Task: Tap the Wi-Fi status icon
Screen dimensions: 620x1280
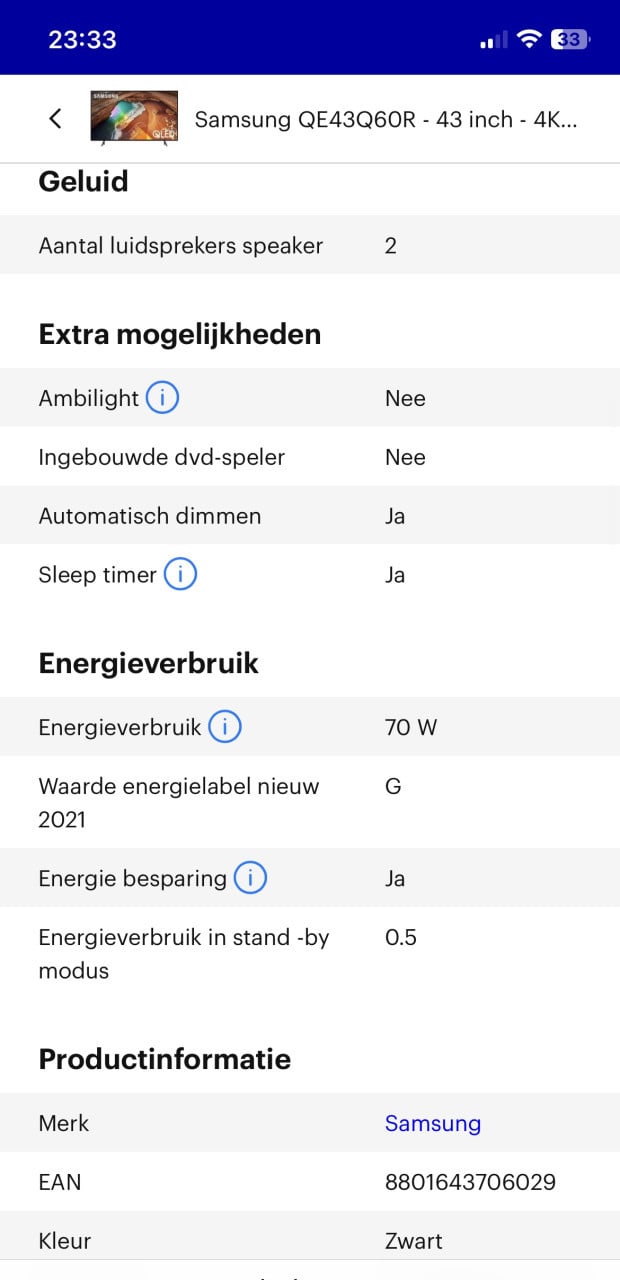Action: (529, 40)
